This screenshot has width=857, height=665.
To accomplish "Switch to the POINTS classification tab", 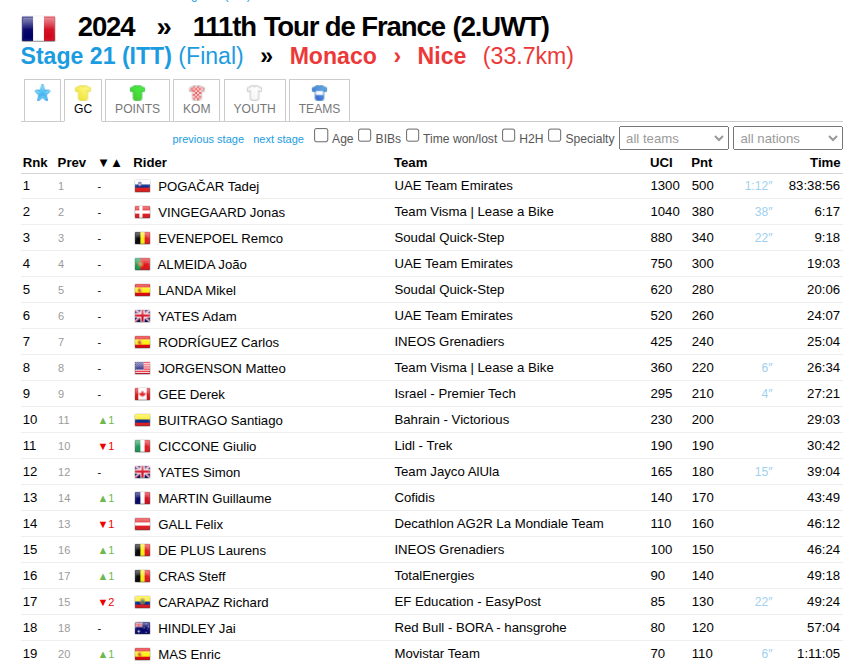I will point(137,100).
